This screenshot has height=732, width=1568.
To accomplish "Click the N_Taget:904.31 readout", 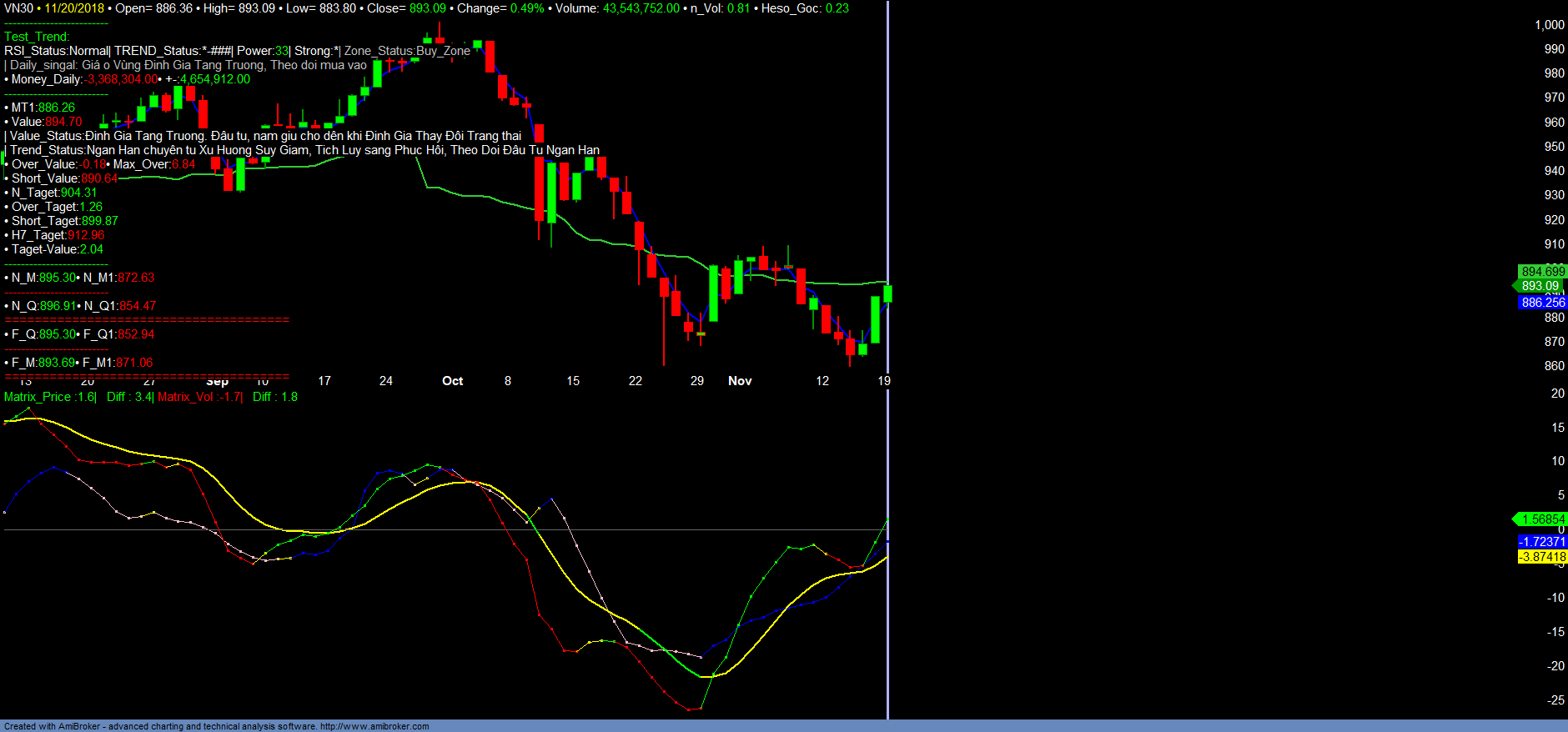I will [x=54, y=193].
